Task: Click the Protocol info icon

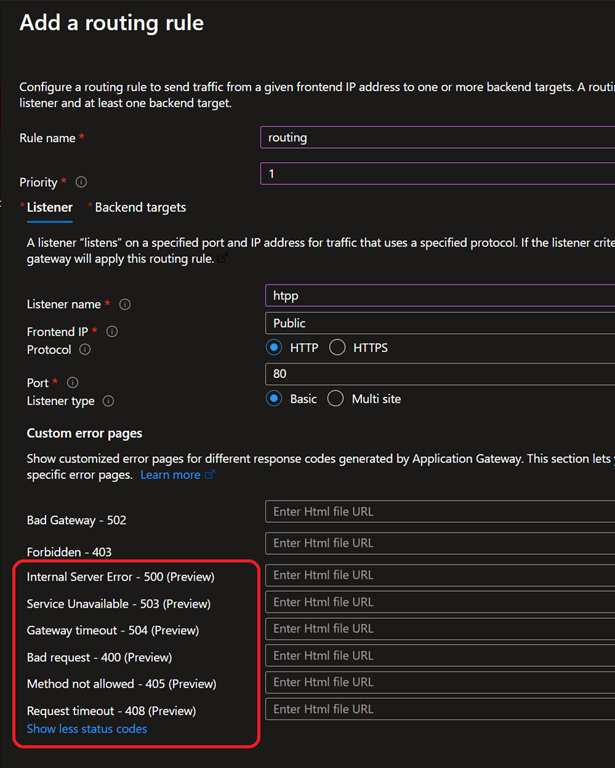Action: 85,350
